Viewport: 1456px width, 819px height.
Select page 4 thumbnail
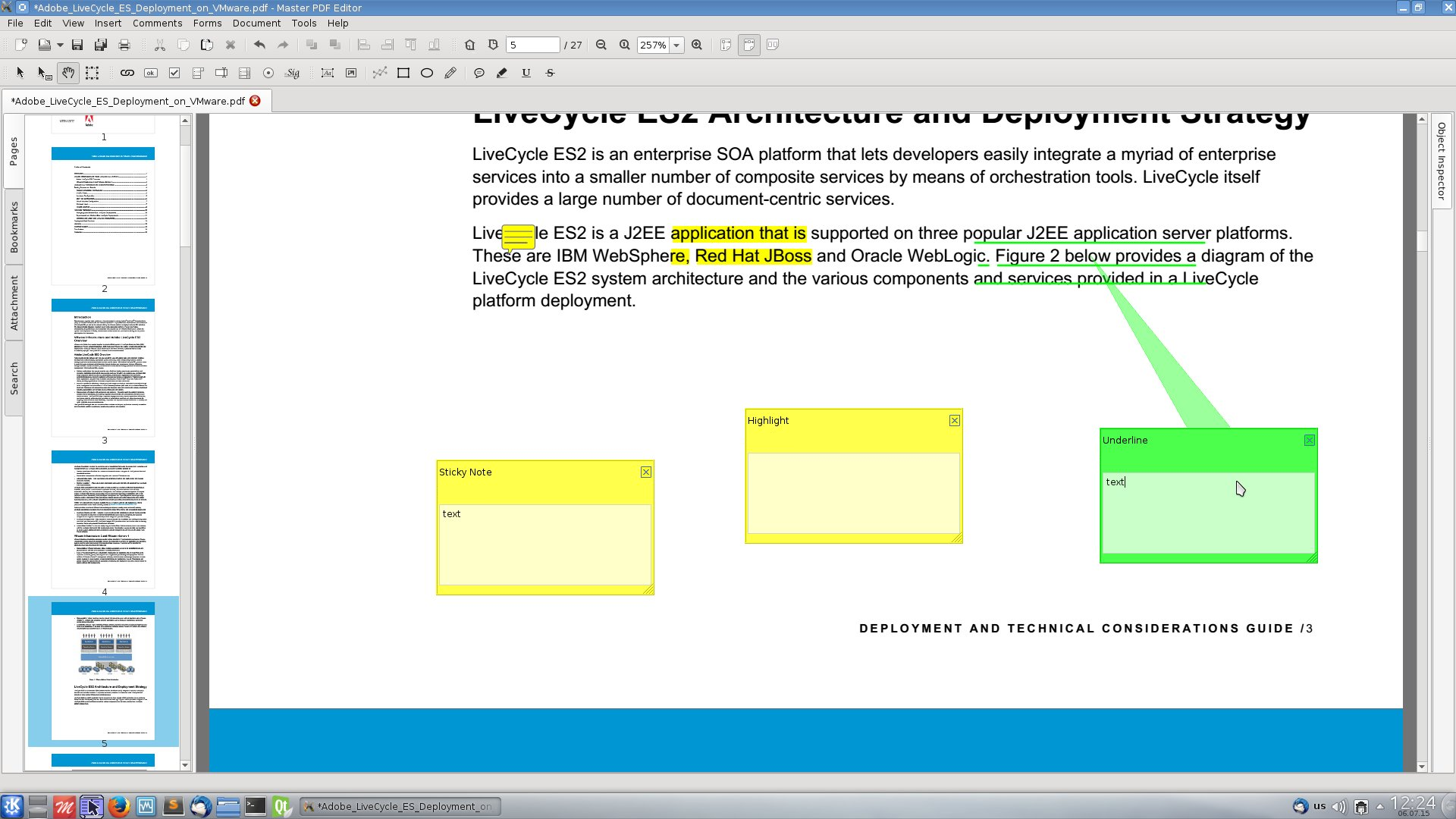(103, 519)
